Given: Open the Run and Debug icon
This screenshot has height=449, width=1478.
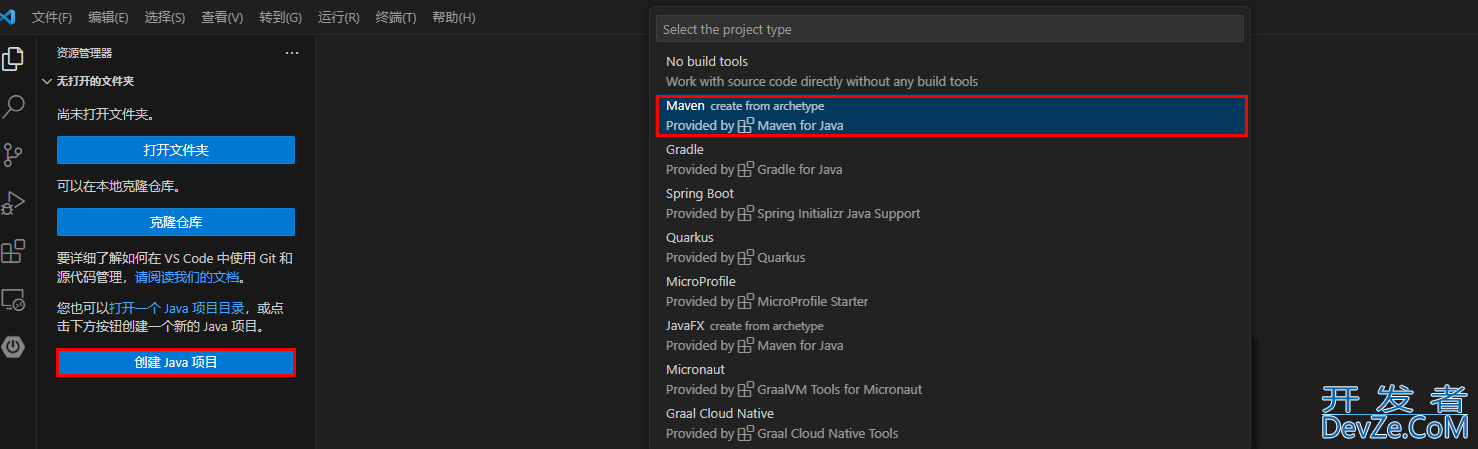Looking at the screenshot, I should click(13, 203).
